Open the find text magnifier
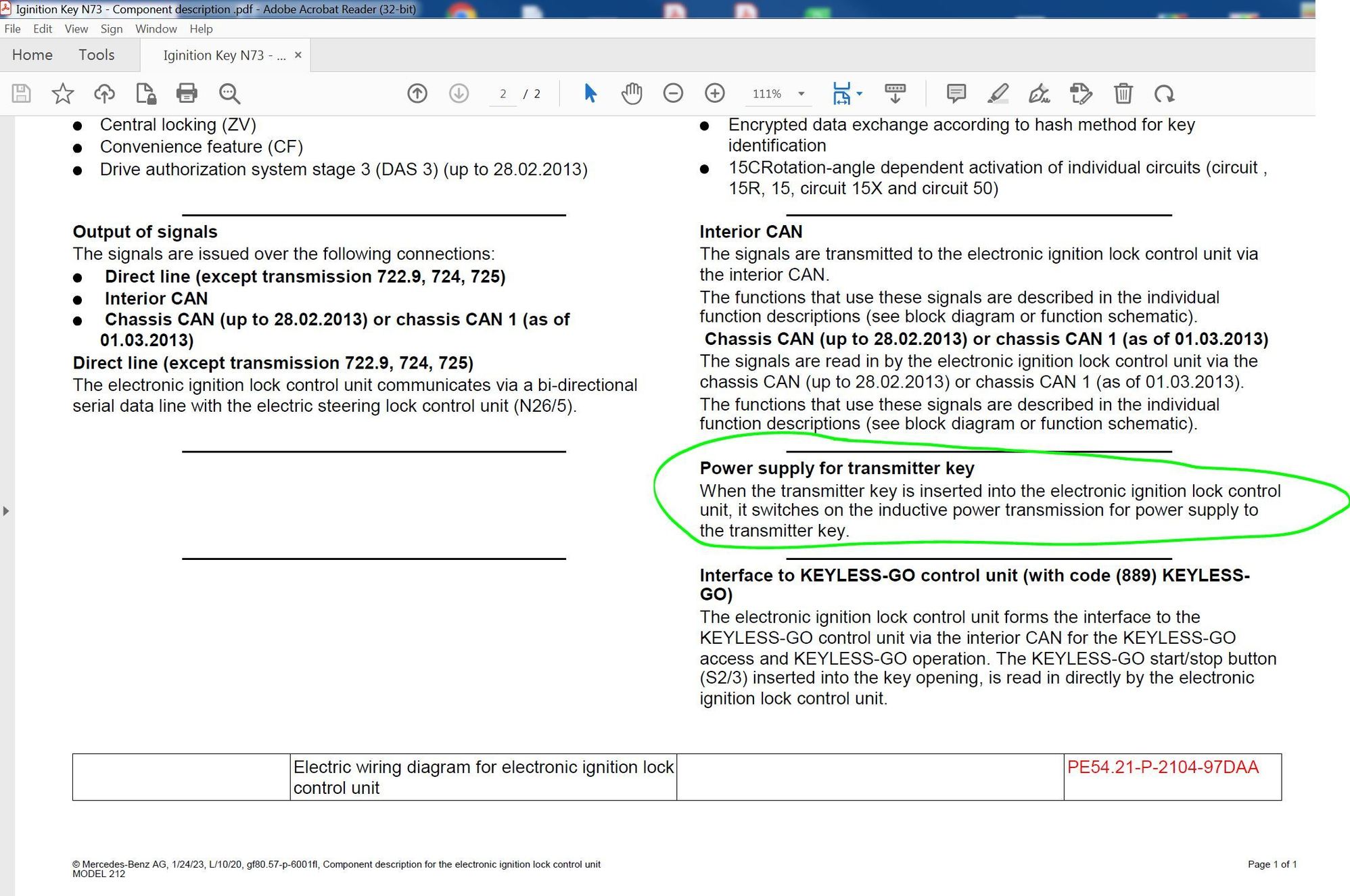 pyautogui.click(x=229, y=93)
